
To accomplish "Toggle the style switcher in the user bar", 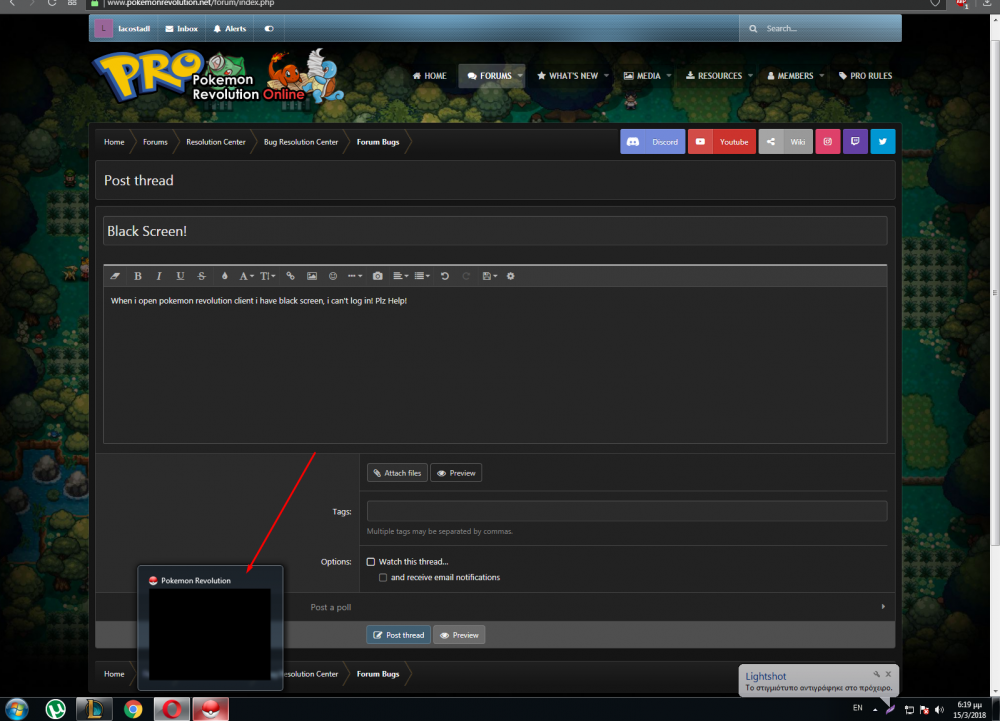I will click(269, 29).
